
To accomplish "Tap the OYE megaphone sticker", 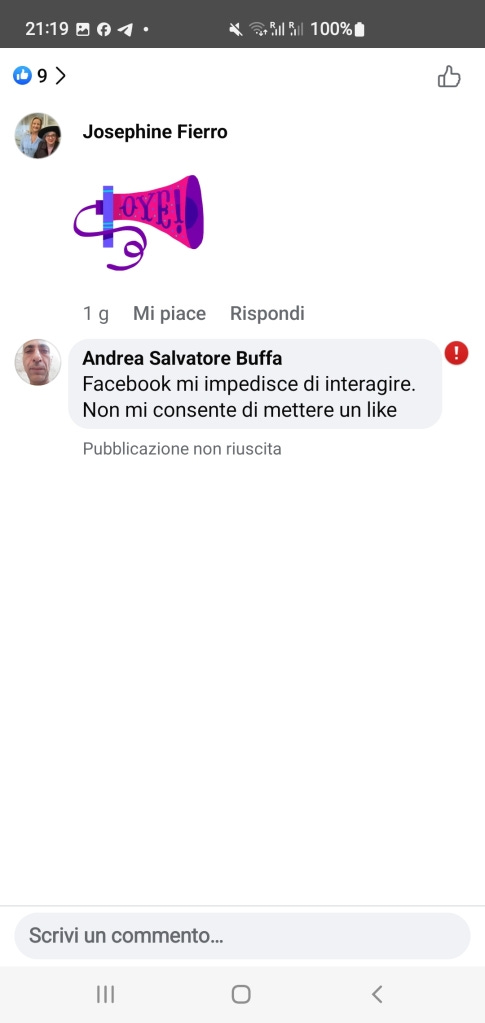I will point(138,222).
